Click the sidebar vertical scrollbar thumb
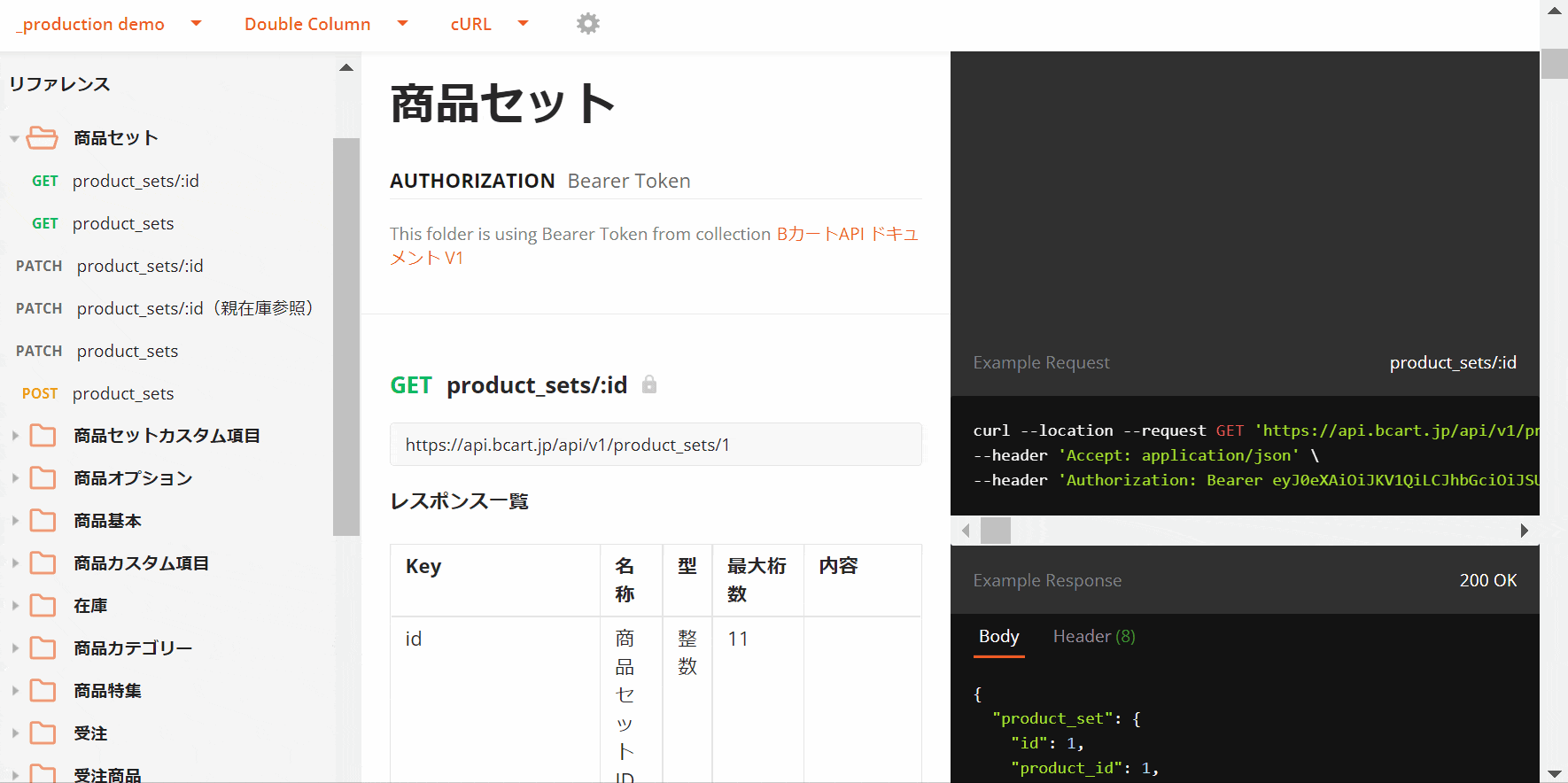This screenshot has width=1568, height=783. coord(346,337)
